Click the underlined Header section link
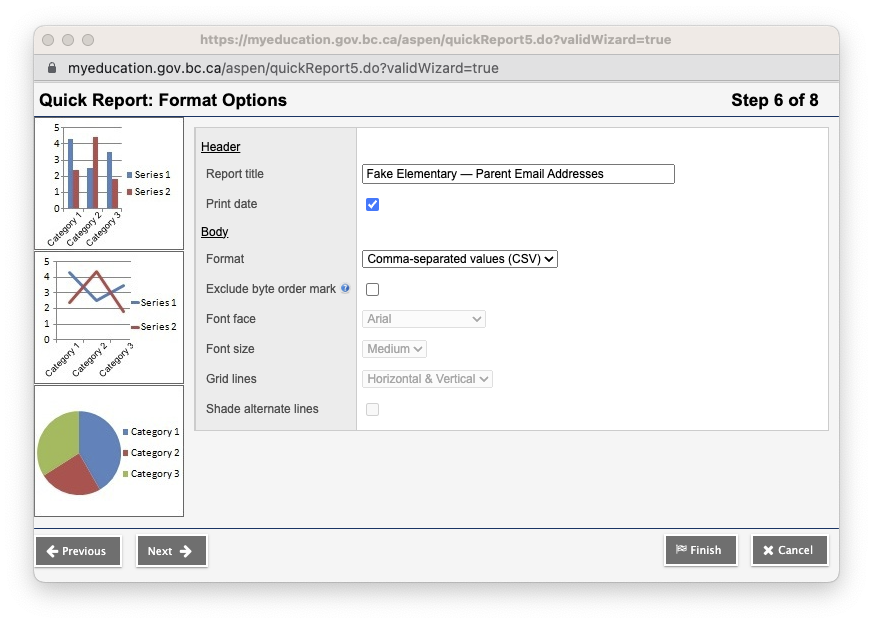This screenshot has width=873, height=624. click(x=220, y=146)
